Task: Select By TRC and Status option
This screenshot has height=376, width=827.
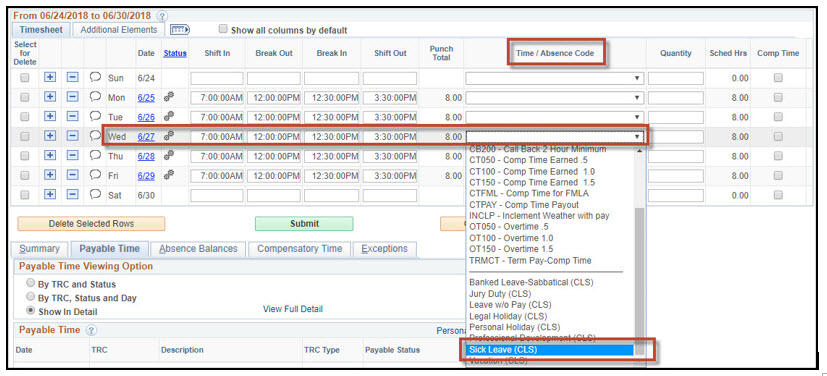Action: 31,283
